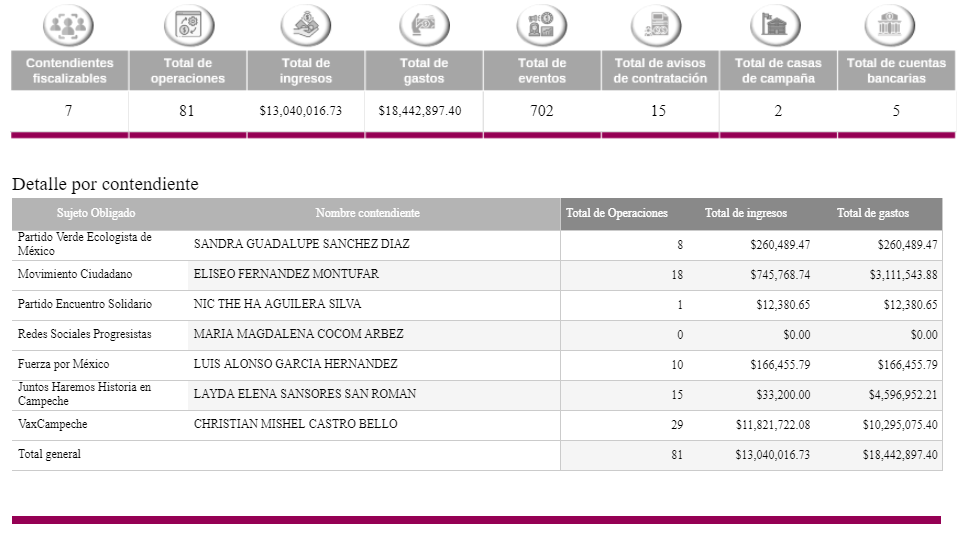Viewport: 966px width, 540px height.
Task: Click MARIA MAGDALENA COCOM ARBEZ name
Action: pyautogui.click(x=299, y=334)
